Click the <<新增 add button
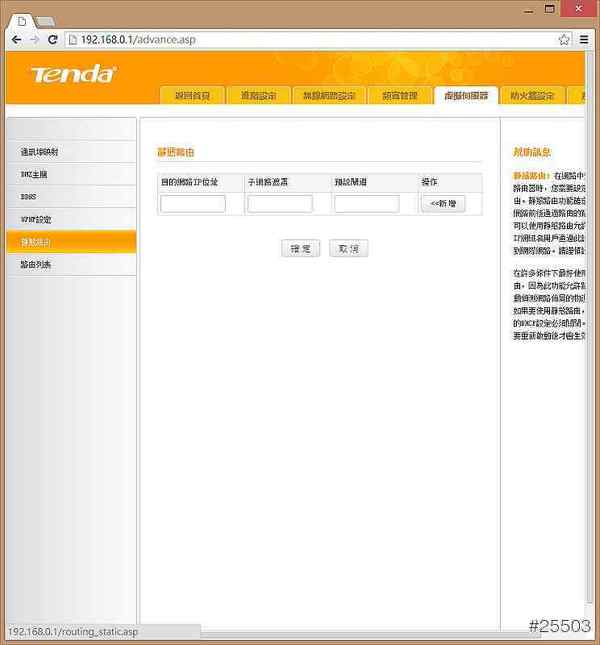The width and height of the screenshot is (600, 645). pyautogui.click(x=443, y=204)
